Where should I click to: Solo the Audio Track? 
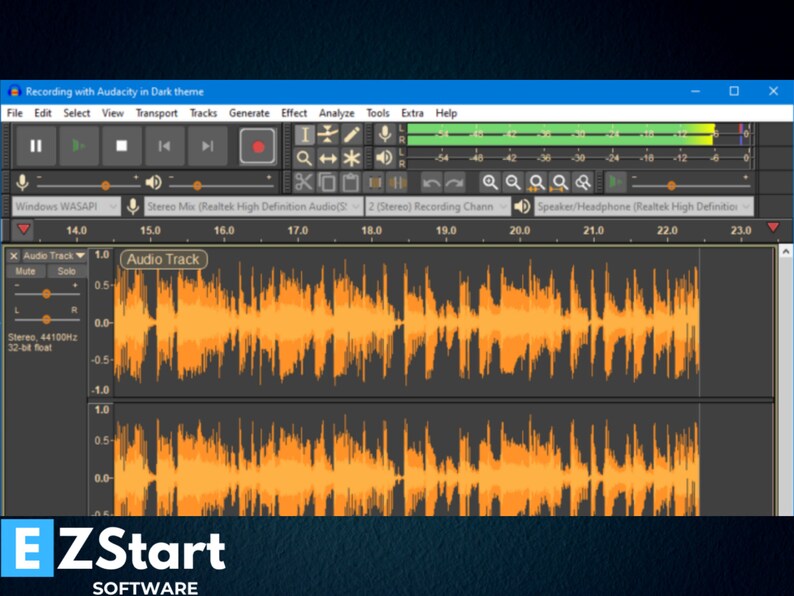tap(66, 271)
